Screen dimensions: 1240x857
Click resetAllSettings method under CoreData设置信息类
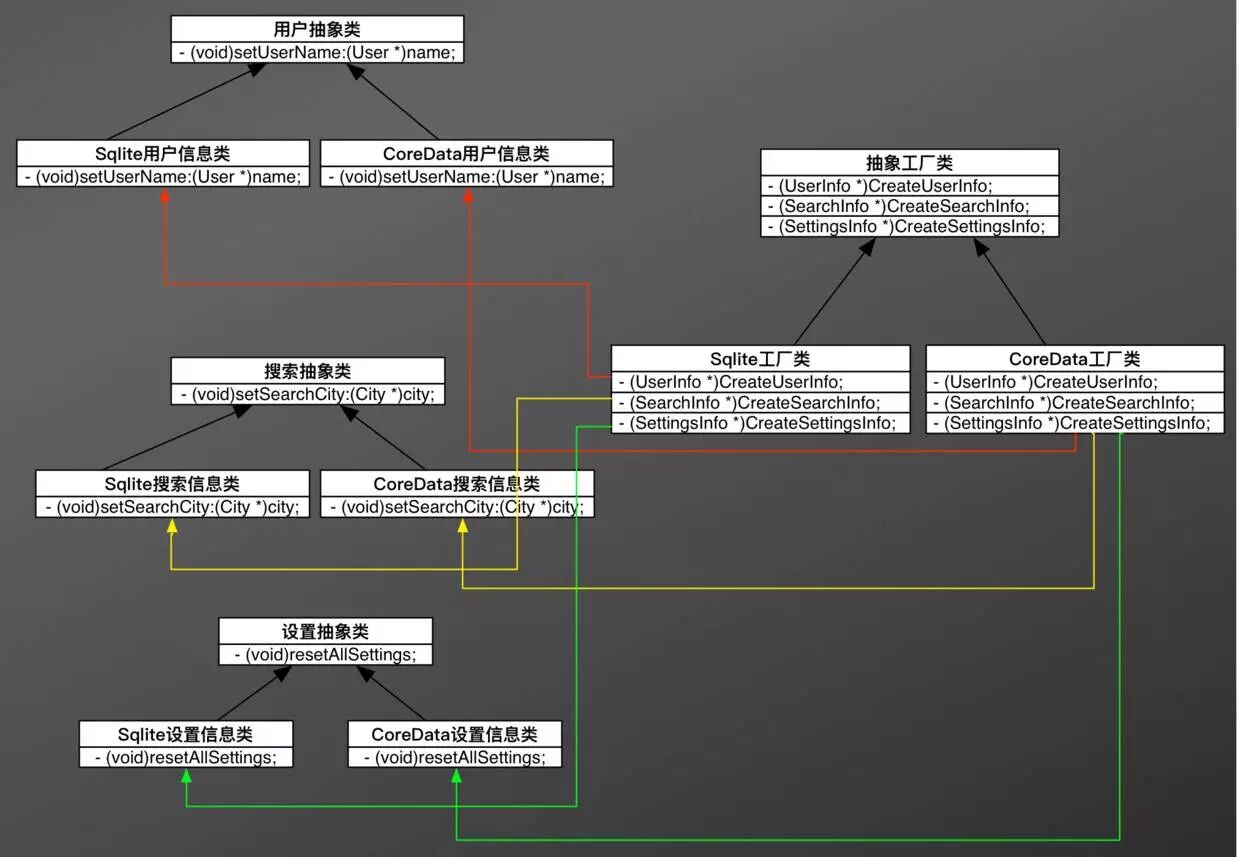click(455, 757)
